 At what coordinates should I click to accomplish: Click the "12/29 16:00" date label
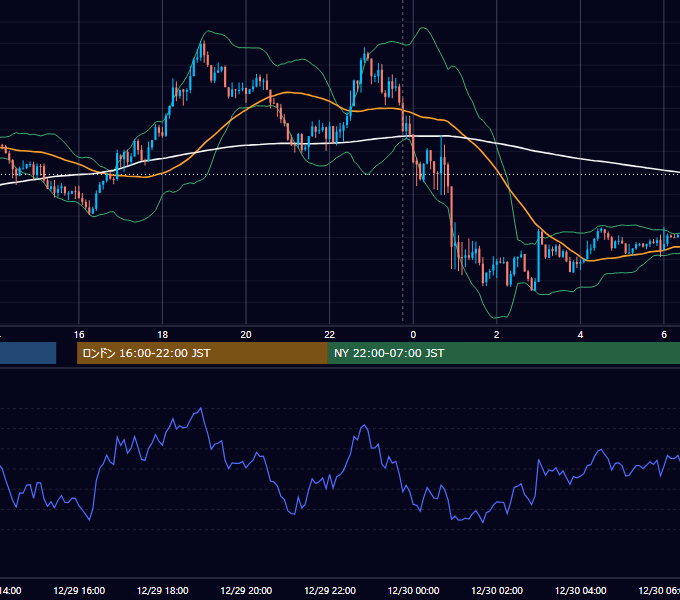pos(79,590)
